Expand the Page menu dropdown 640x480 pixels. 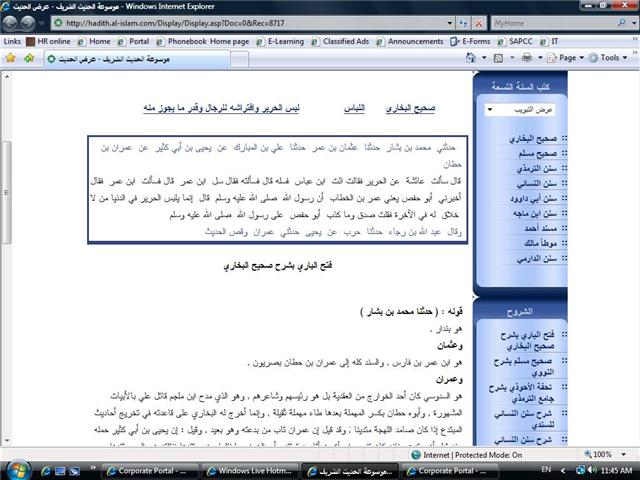pyautogui.click(x=568, y=58)
